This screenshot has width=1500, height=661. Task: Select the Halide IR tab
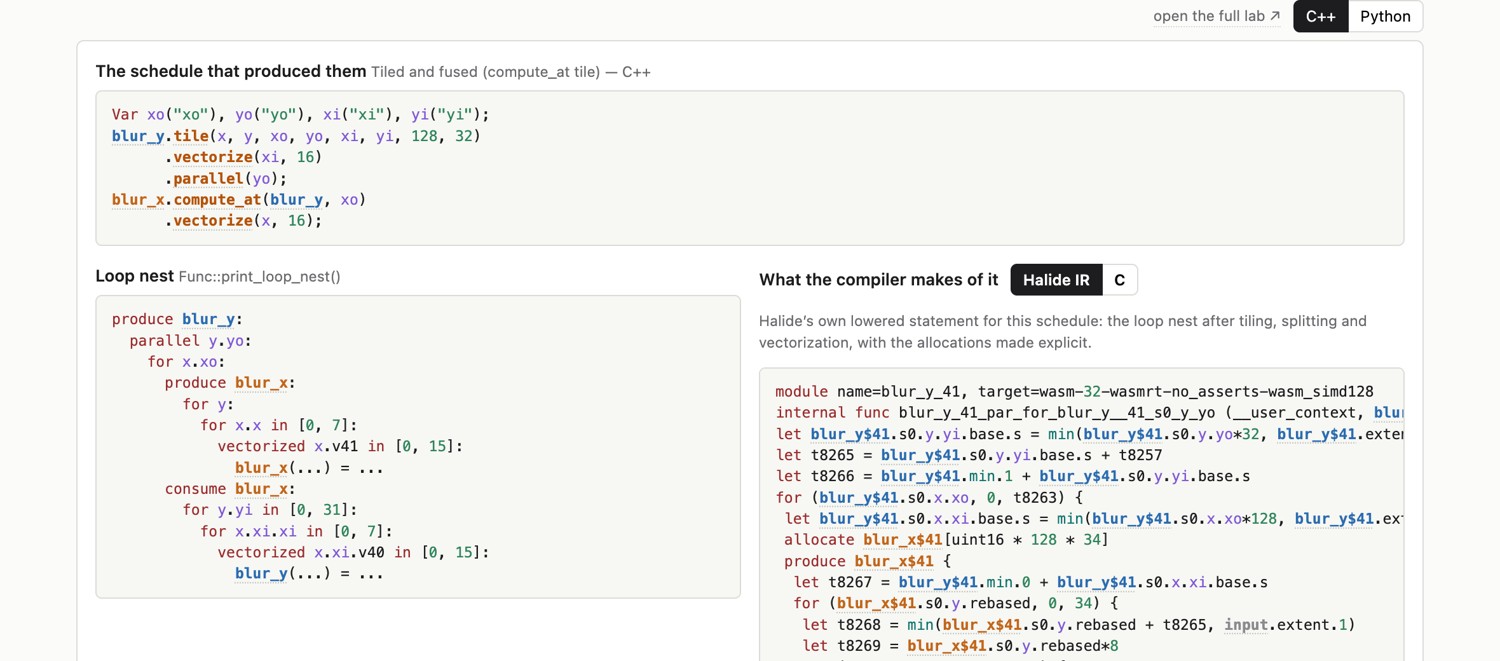(1056, 280)
